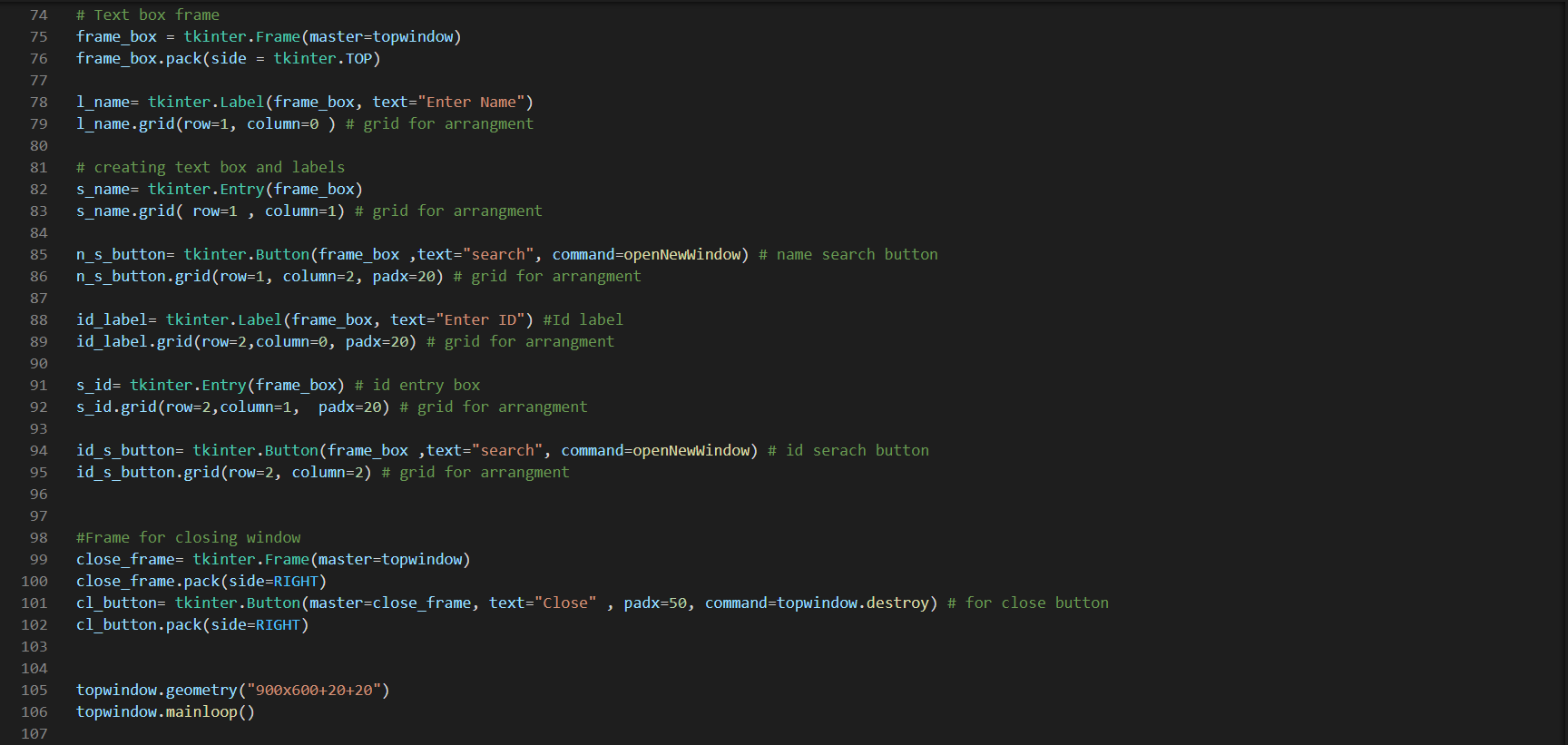This screenshot has height=745, width=1568.
Task: Click comment '# id serach button'
Action: (848, 450)
